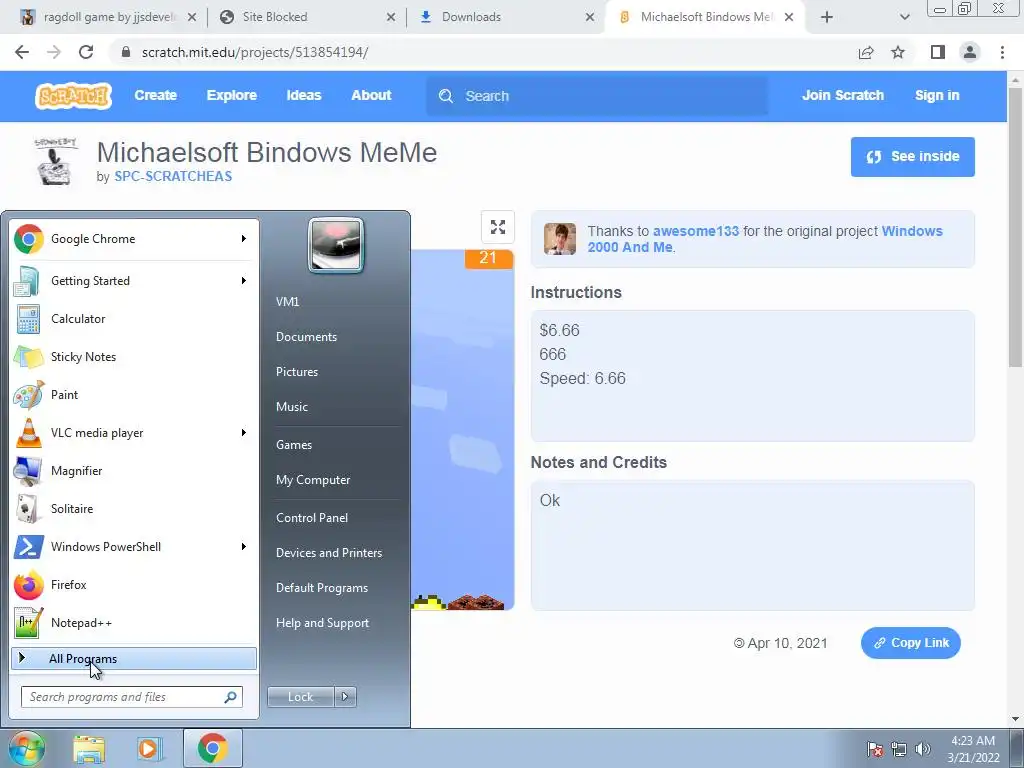Launch Notepad++
1024x768 pixels.
tap(134, 622)
